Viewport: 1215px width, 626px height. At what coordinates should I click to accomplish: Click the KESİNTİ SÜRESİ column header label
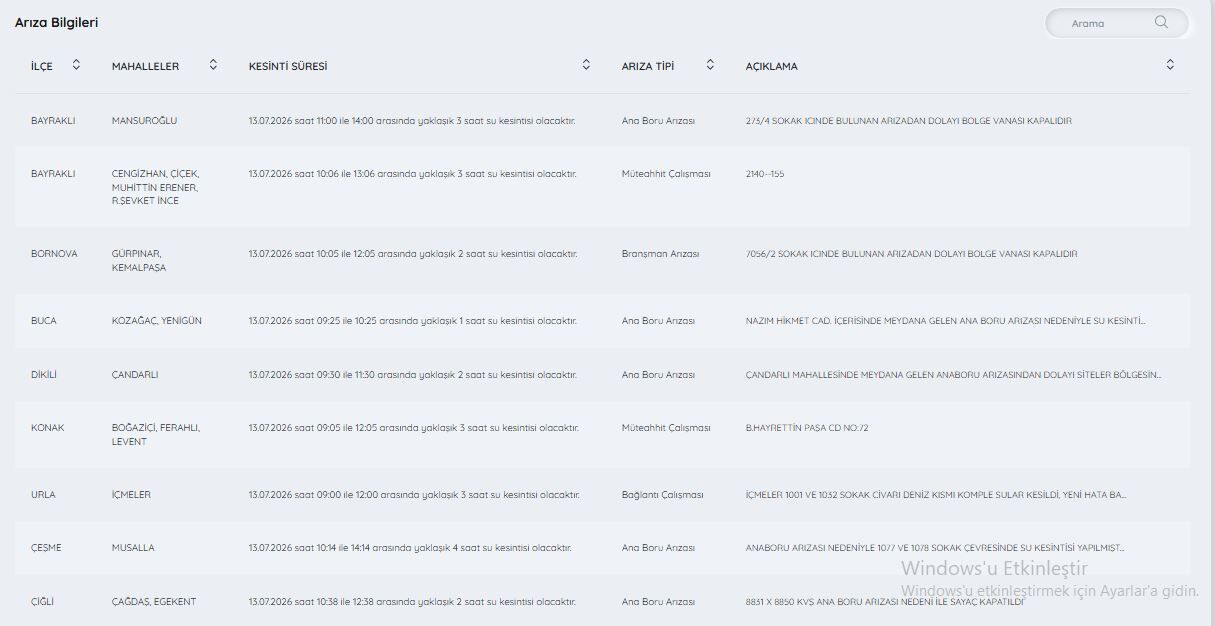pyautogui.click(x=288, y=66)
